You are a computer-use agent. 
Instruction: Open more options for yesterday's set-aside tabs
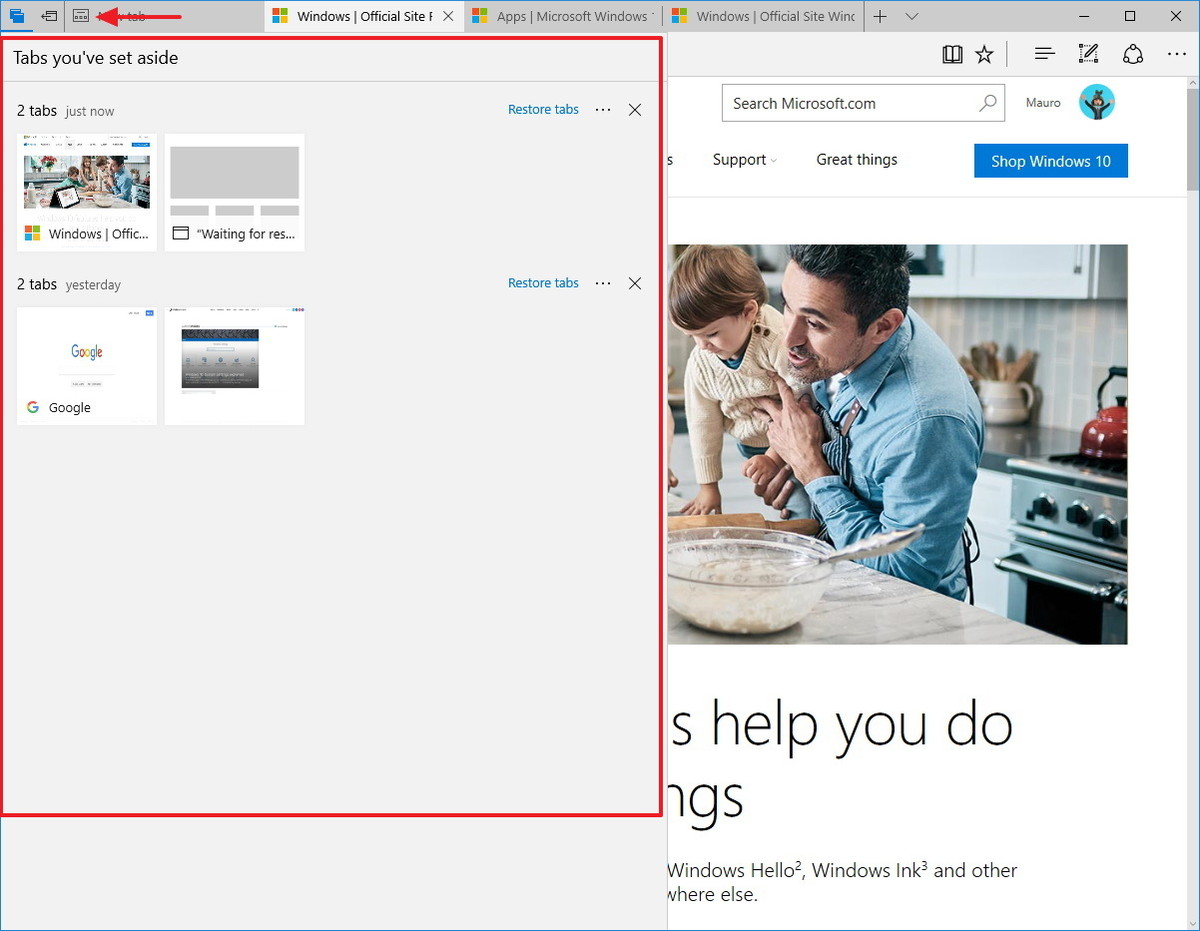[603, 283]
